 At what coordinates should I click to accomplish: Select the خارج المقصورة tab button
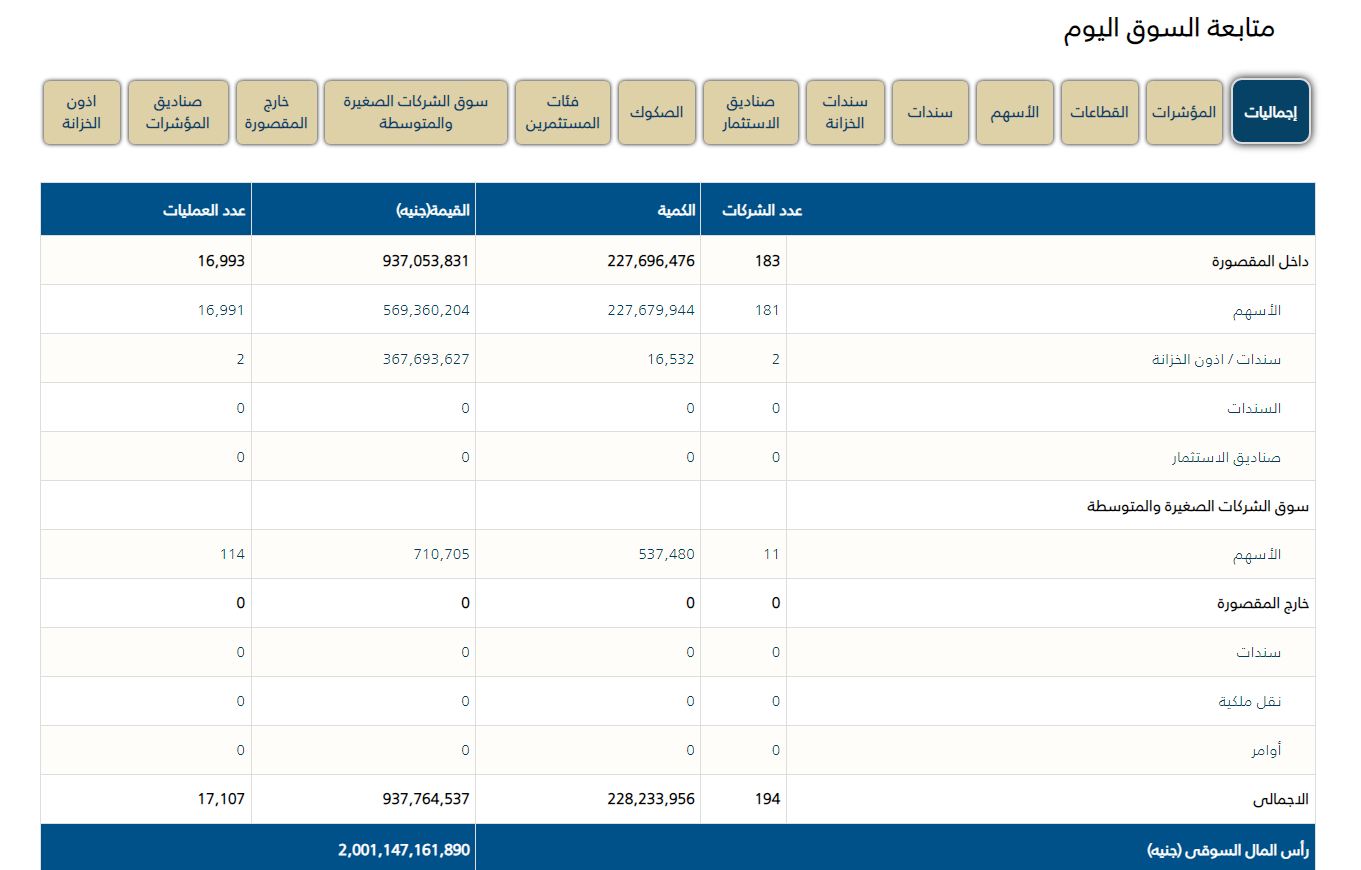(277, 112)
